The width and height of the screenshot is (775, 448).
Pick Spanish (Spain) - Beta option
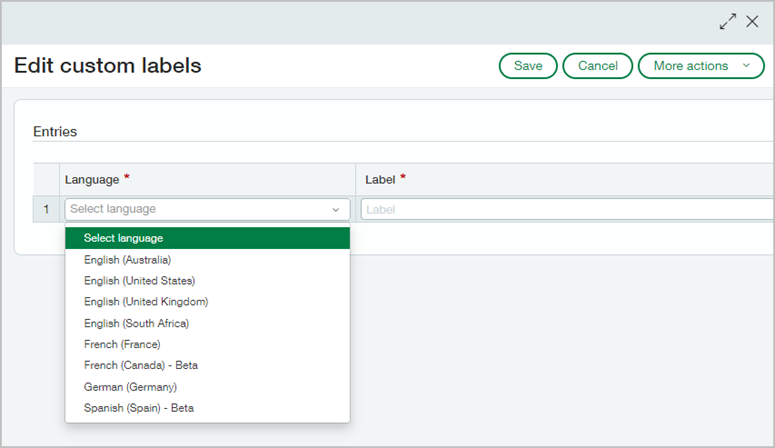[x=139, y=408]
